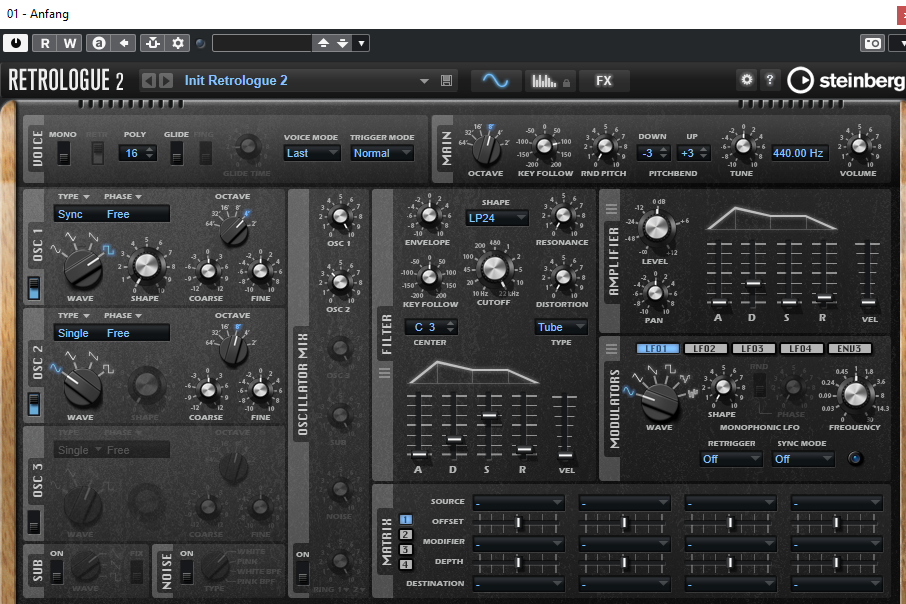Open the OSC 1 Type dropdown

tap(73, 197)
